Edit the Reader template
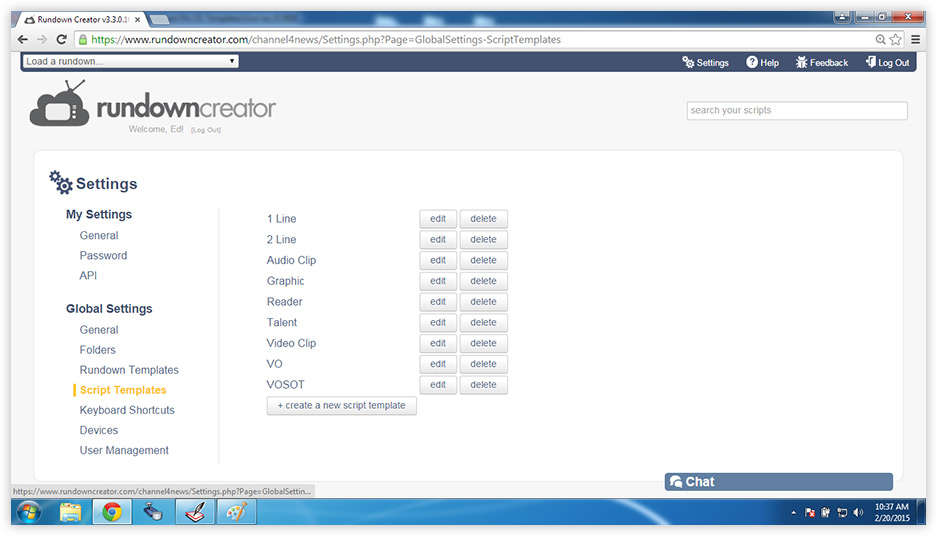 click(x=438, y=302)
